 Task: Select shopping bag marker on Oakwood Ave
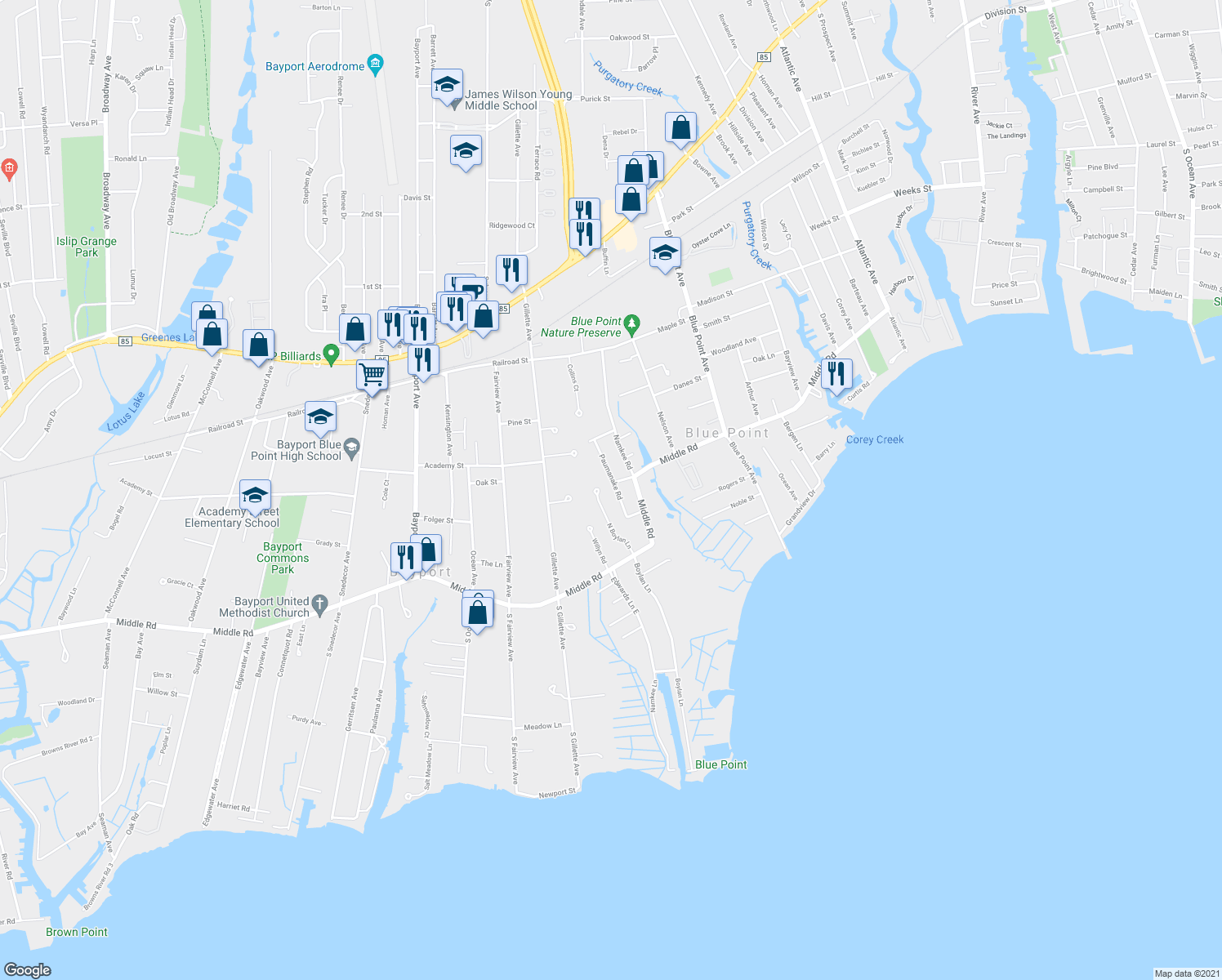[259, 345]
